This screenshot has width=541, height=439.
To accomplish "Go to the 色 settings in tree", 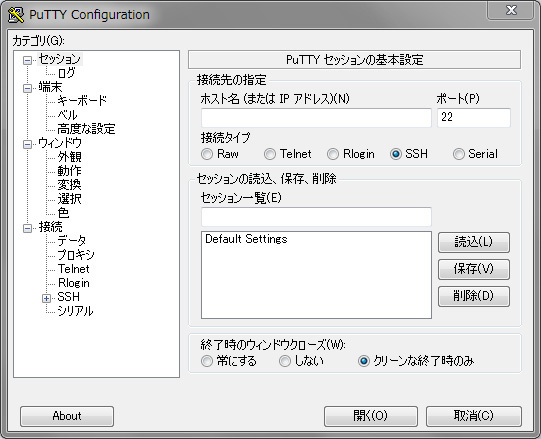I will 63,213.
